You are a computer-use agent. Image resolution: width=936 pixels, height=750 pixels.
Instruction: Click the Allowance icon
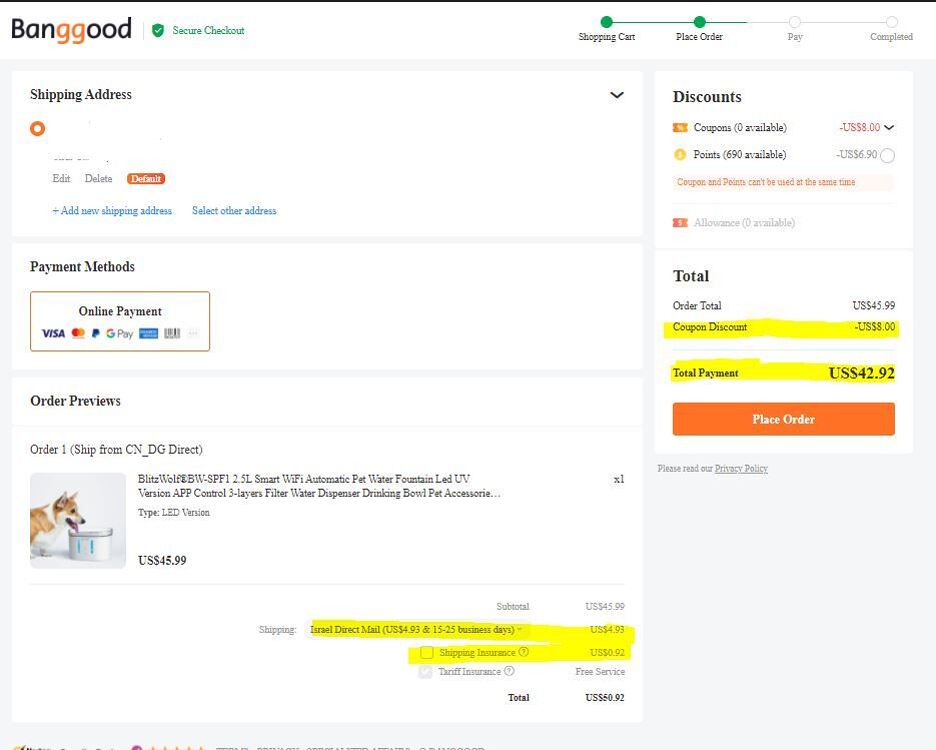[680, 222]
